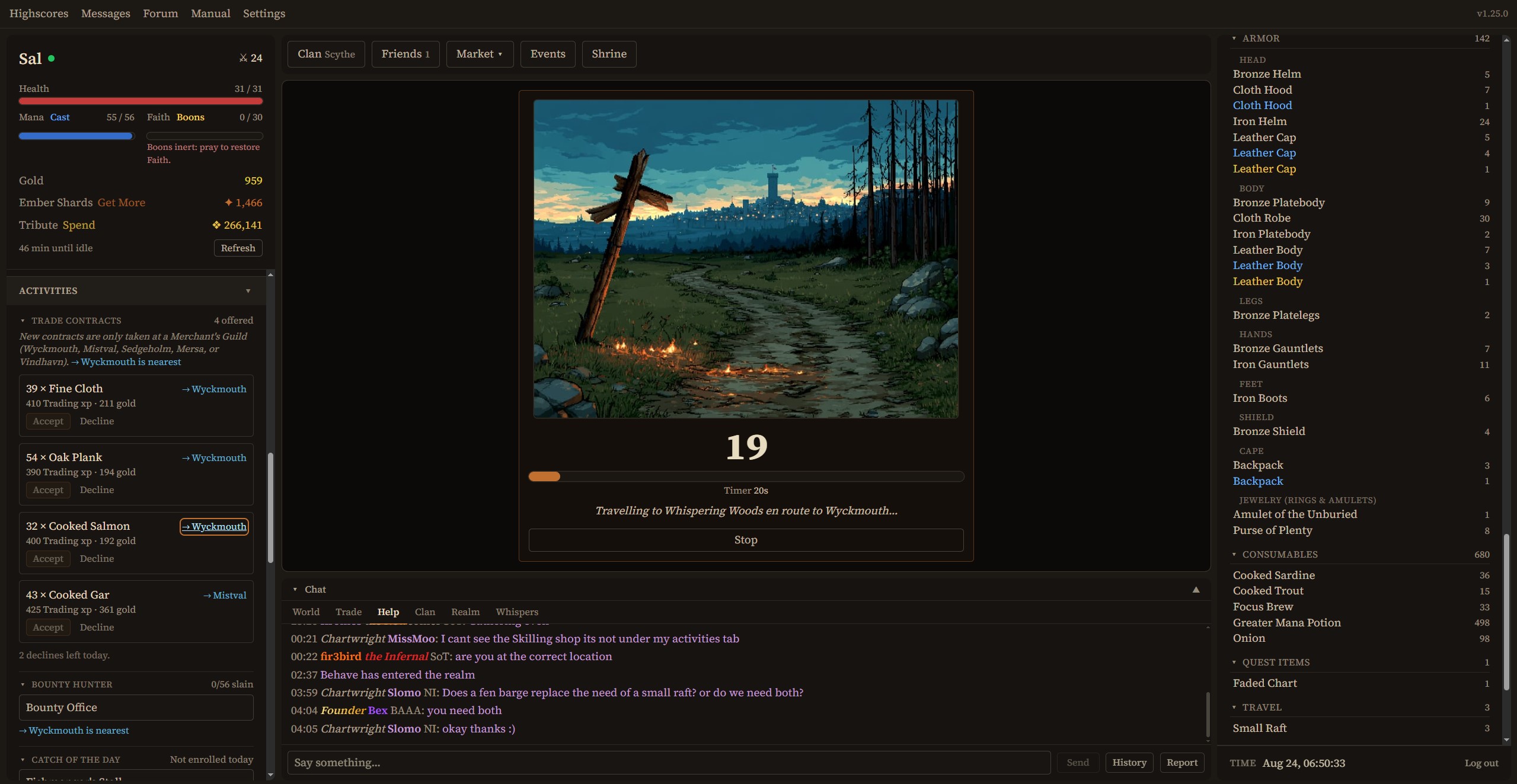1517x784 pixels.
Task: Click Log out
Action: pyautogui.click(x=1481, y=763)
